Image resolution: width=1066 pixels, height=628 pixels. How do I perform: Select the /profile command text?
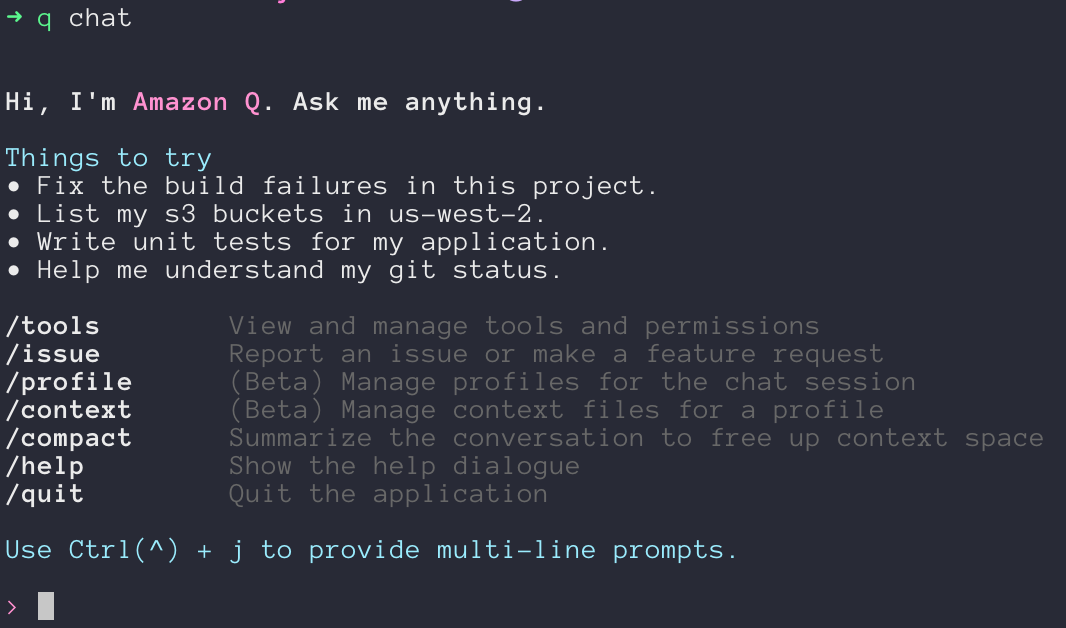click(69, 382)
